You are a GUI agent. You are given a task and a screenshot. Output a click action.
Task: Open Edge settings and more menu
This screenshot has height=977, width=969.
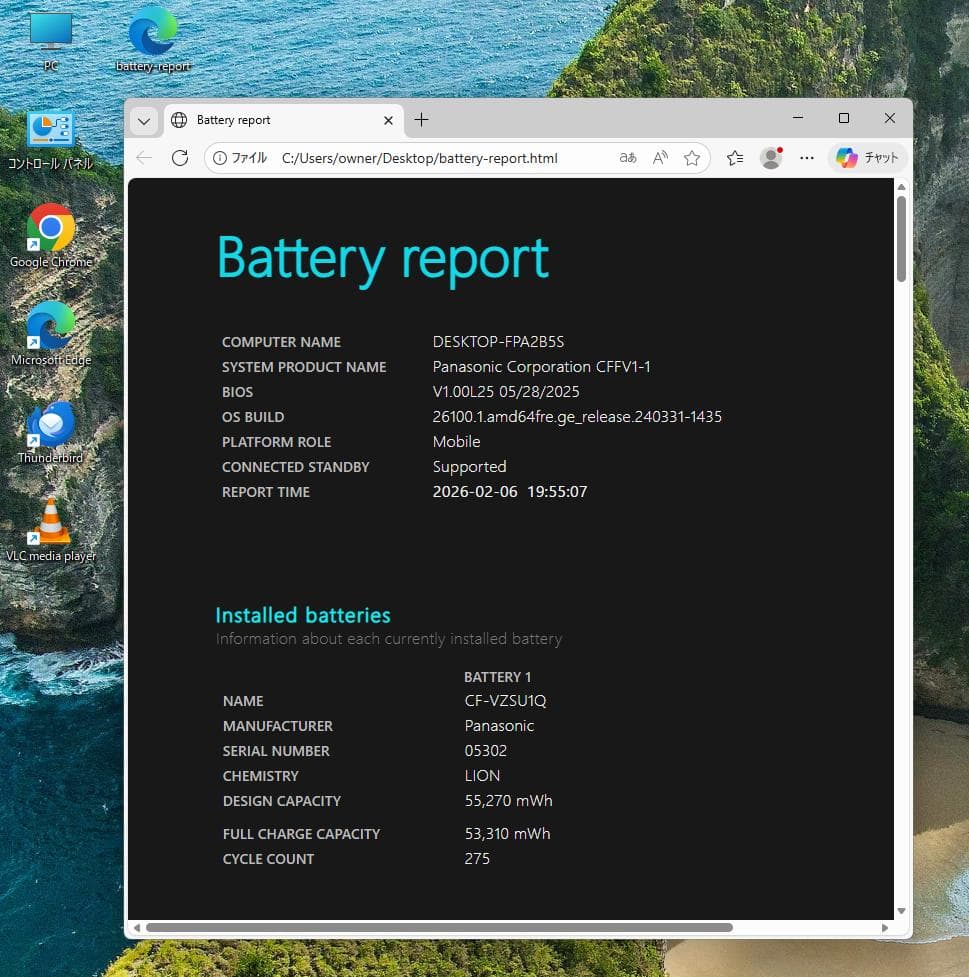pos(807,158)
